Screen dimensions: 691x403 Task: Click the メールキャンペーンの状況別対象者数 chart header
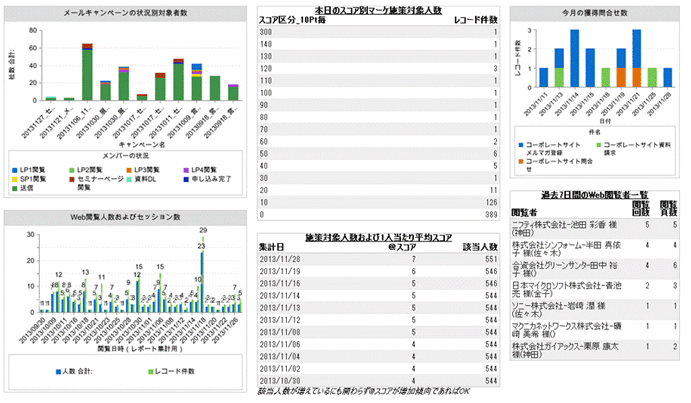(125, 13)
